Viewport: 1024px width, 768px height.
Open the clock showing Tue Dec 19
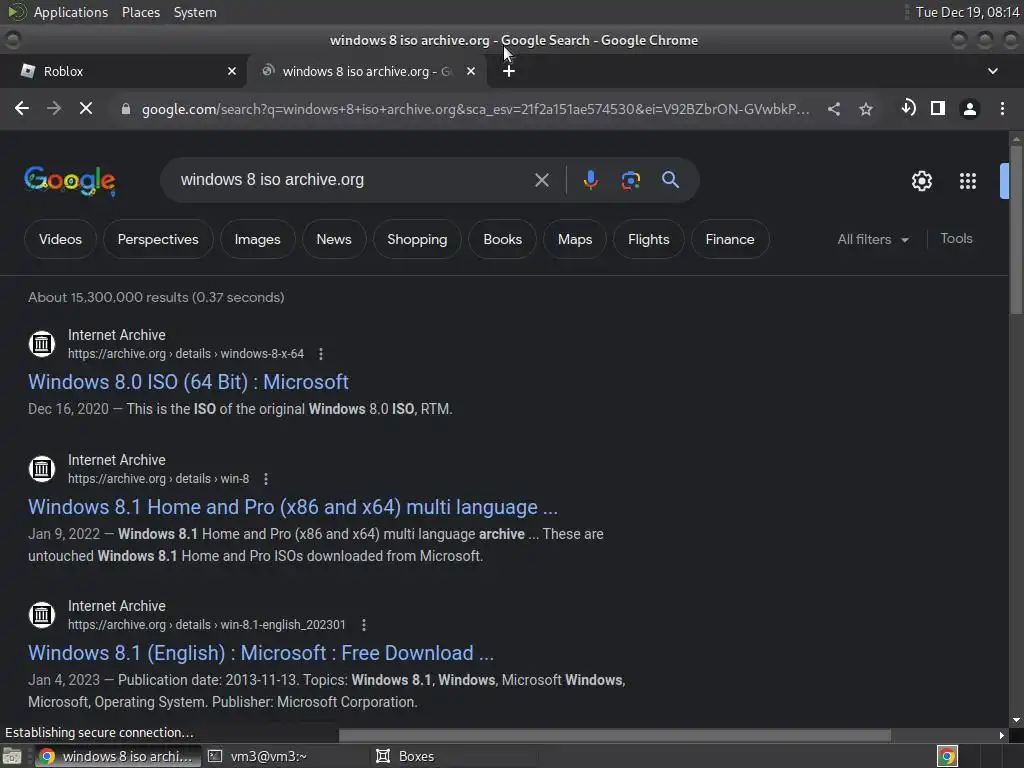(x=967, y=12)
